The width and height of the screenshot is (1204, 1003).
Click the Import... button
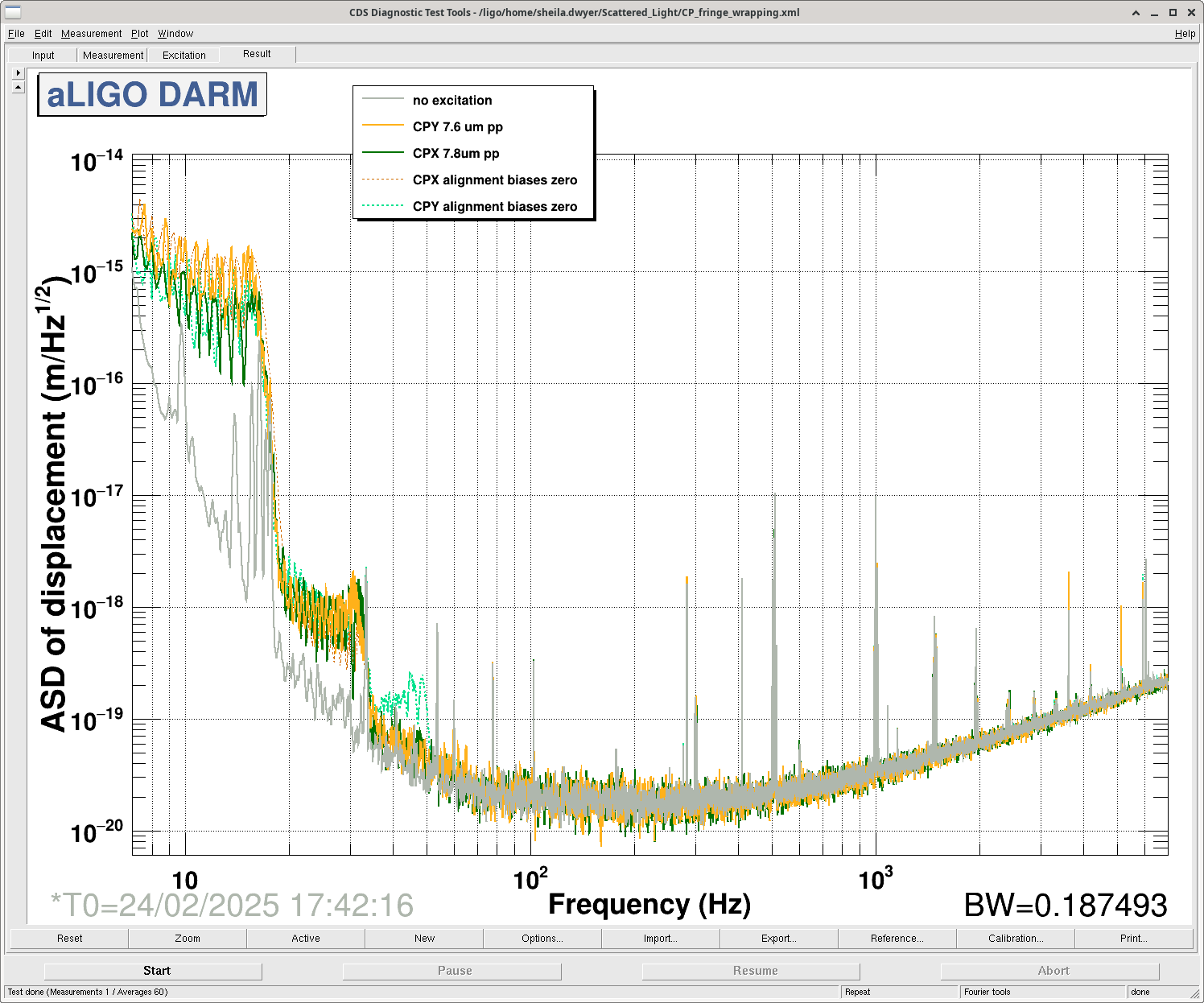(x=661, y=939)
